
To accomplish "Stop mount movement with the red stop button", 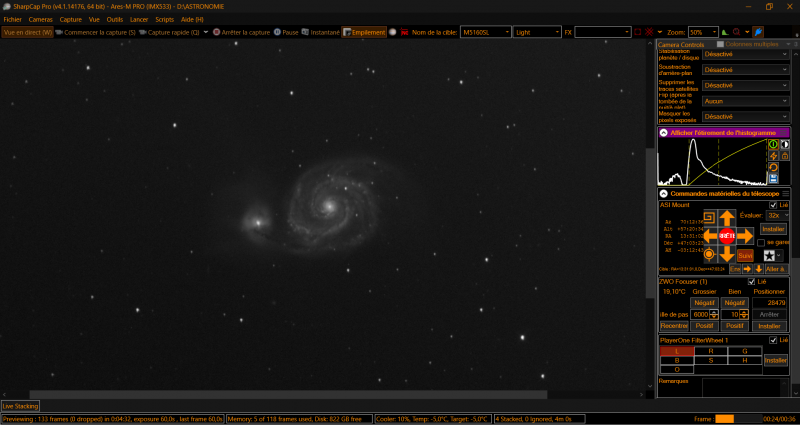I will [727, 236].
